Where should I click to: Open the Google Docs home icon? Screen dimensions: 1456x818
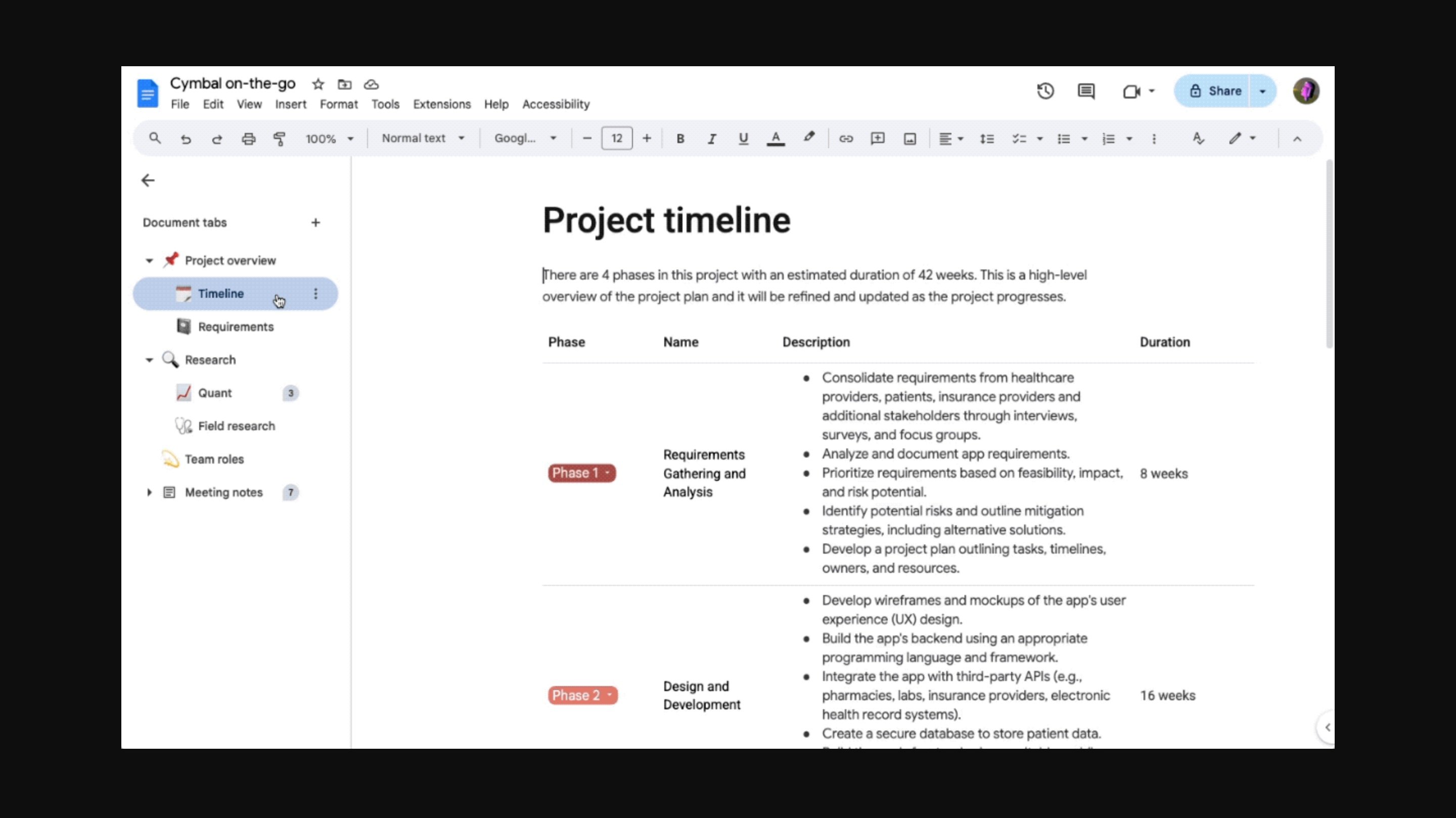pos(148,93)
